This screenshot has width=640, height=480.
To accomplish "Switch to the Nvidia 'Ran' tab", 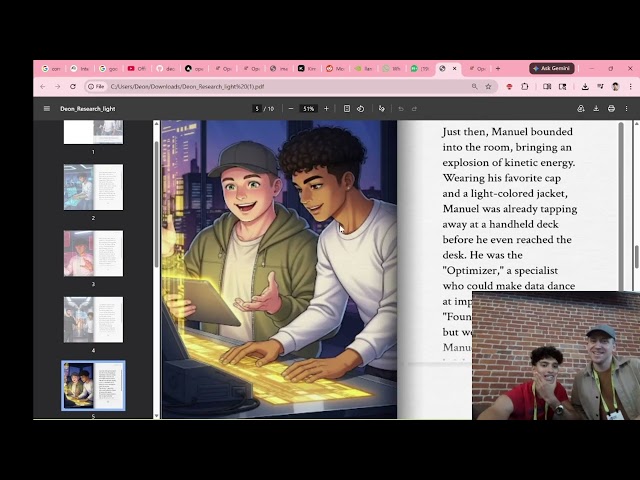I will pyautogui.click(x=363, y=69).
